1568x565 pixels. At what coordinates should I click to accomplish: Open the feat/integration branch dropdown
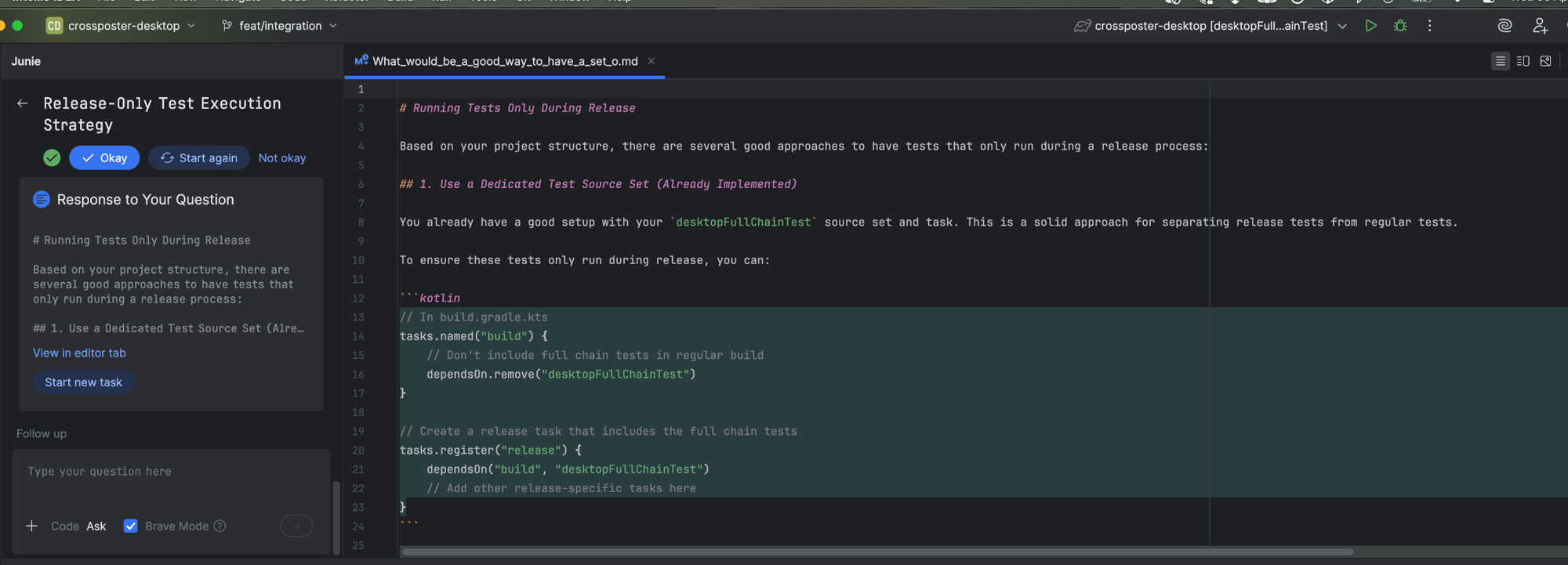(x=333, y=26)
